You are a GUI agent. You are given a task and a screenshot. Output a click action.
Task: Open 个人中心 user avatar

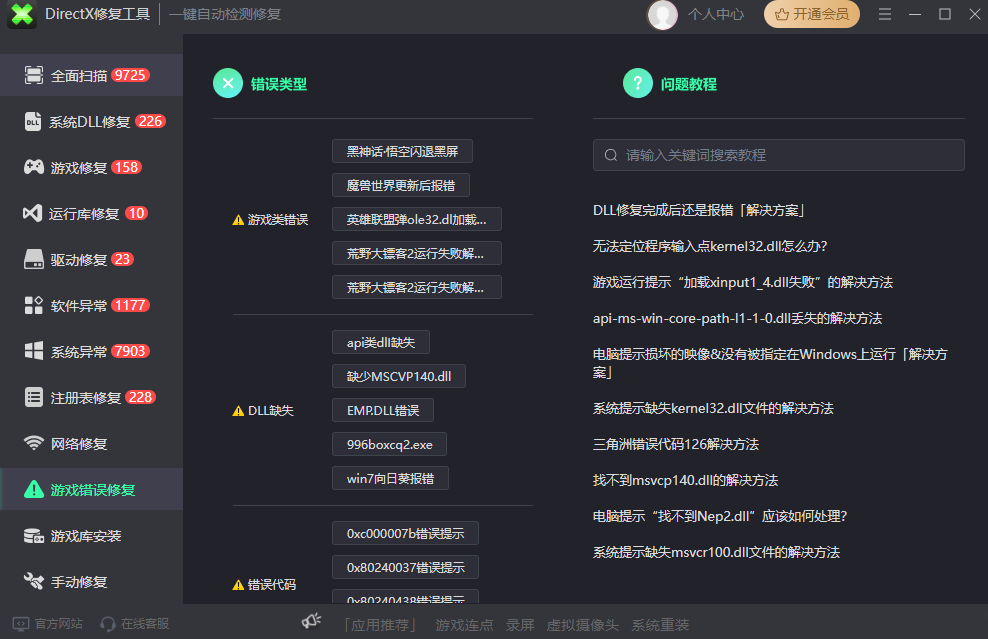click(x=663, y=14)
